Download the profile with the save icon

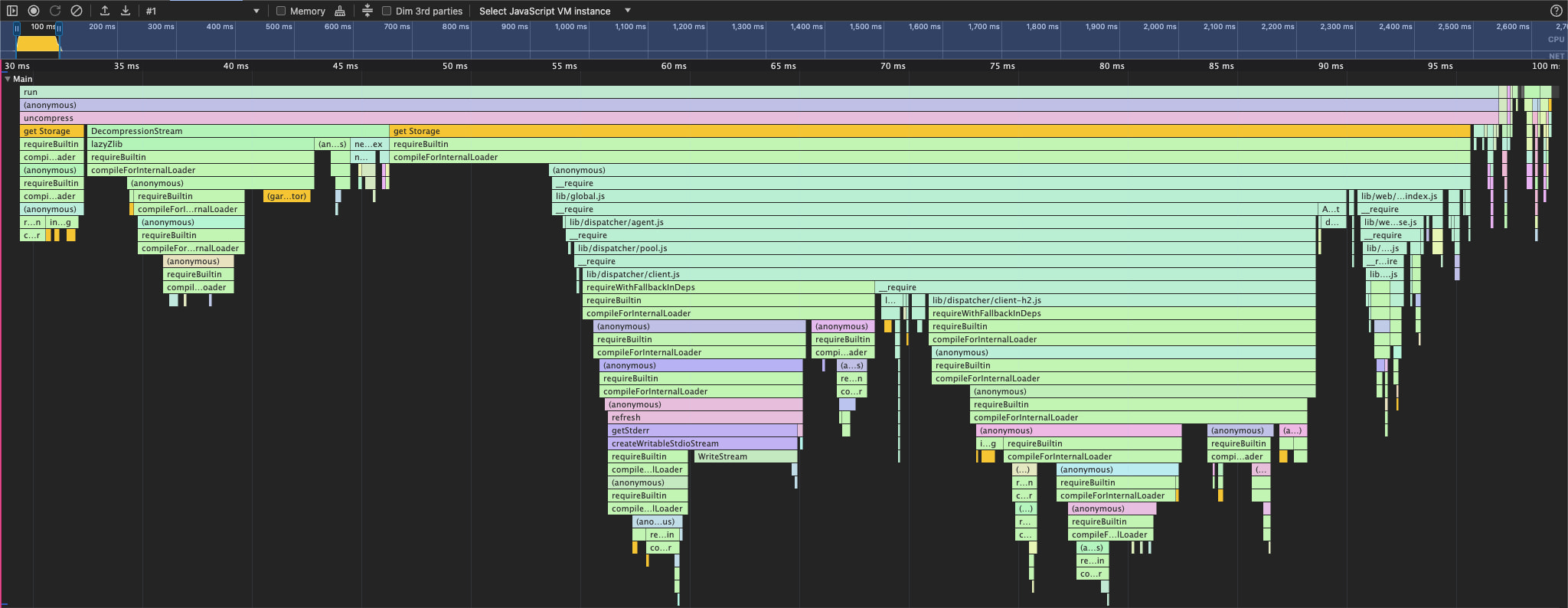126,11
